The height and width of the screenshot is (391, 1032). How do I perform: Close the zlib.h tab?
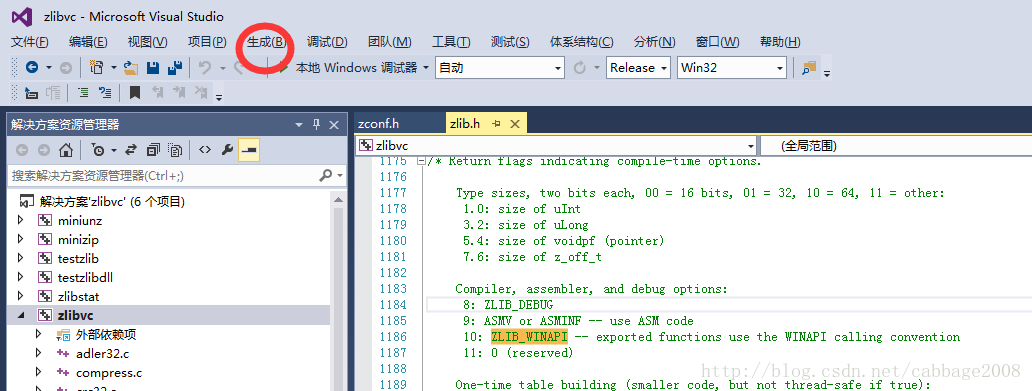tap(515, 123)
